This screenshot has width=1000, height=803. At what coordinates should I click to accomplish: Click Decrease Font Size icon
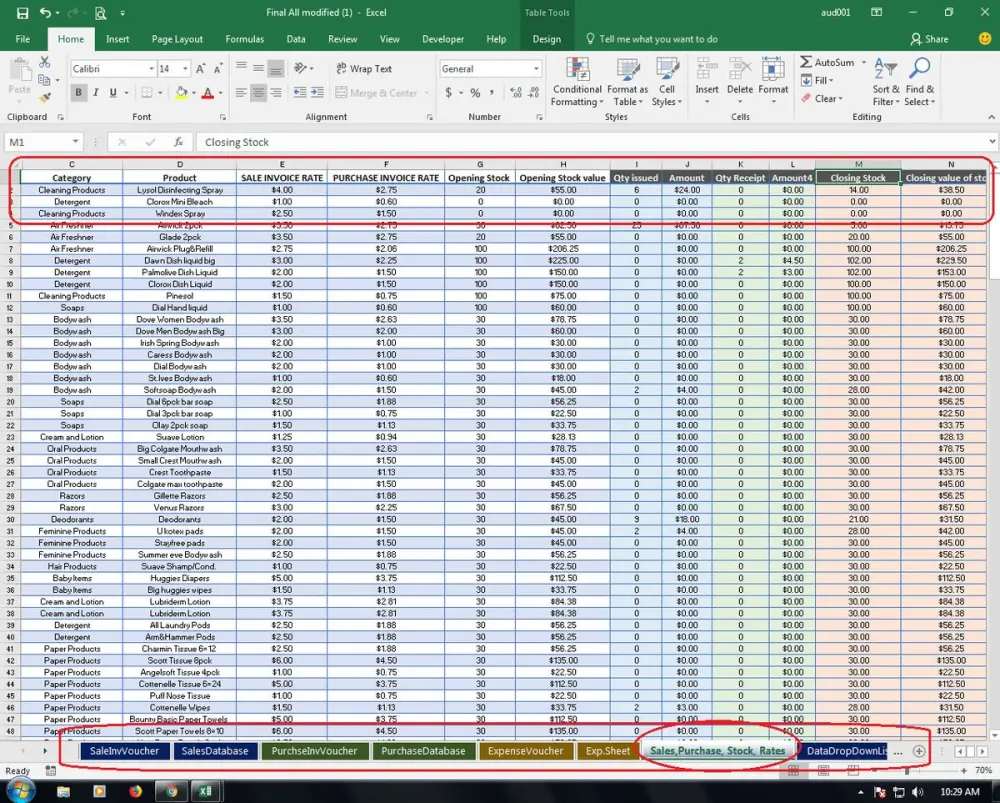(217, 68)
